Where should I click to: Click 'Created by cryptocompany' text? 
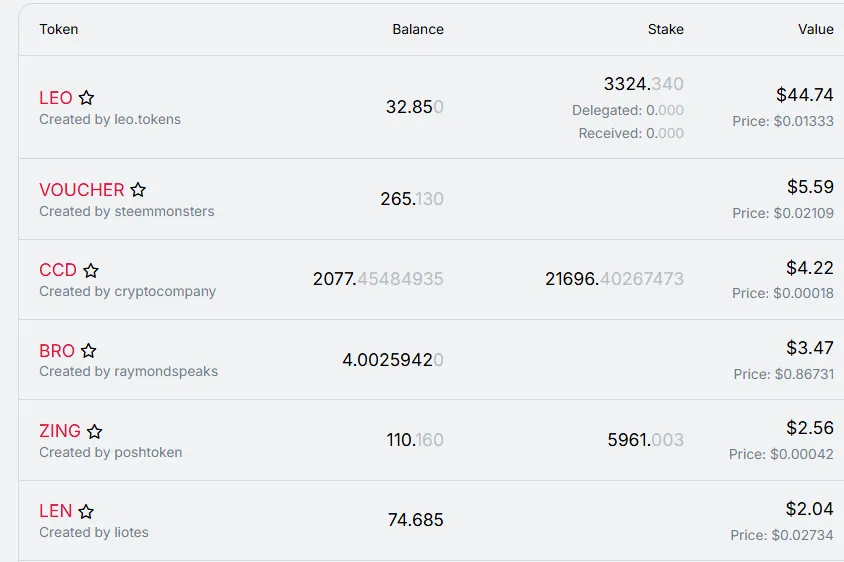click(x=128, y=292)
